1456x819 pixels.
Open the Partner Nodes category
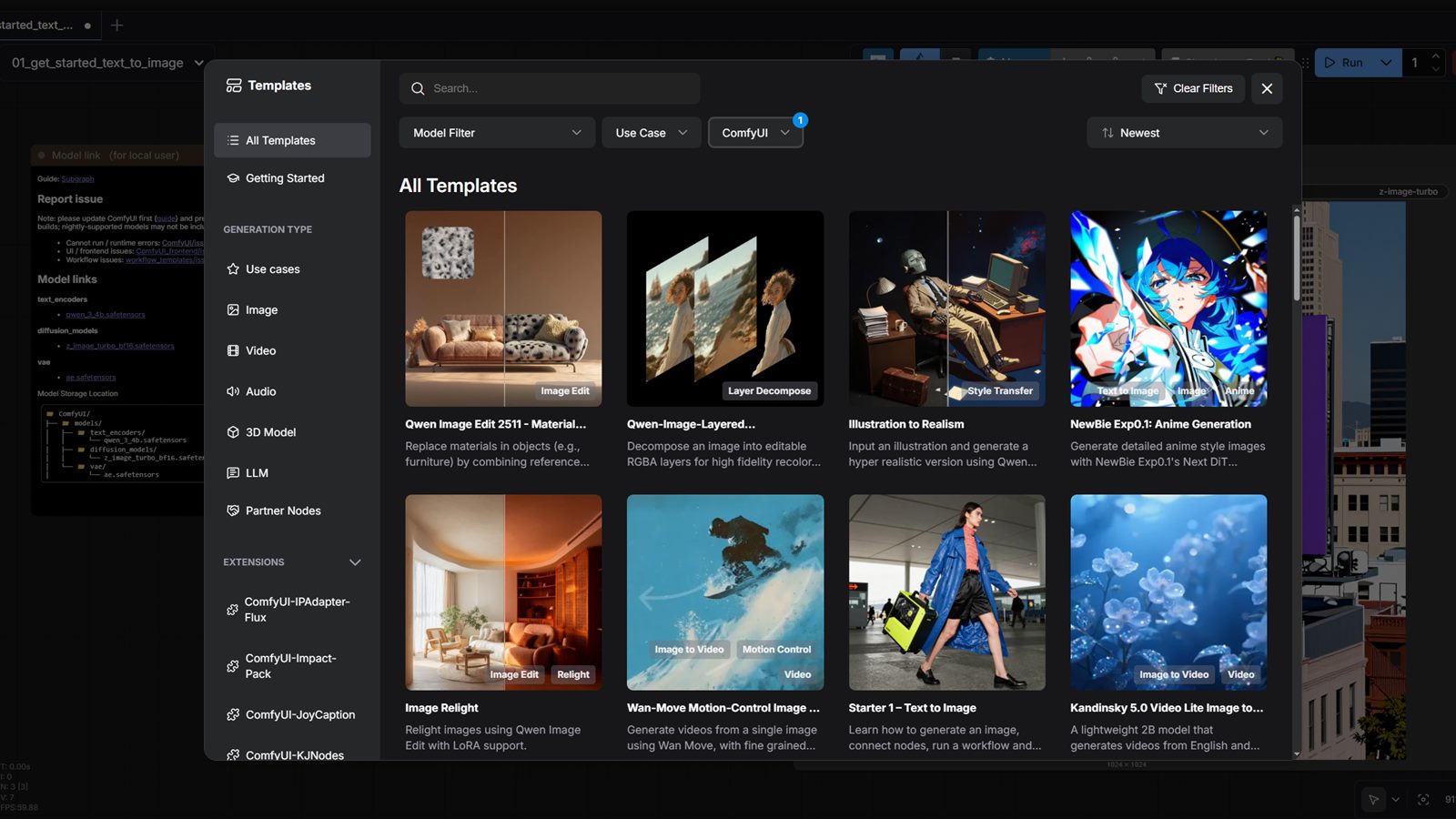click(282, 511)
